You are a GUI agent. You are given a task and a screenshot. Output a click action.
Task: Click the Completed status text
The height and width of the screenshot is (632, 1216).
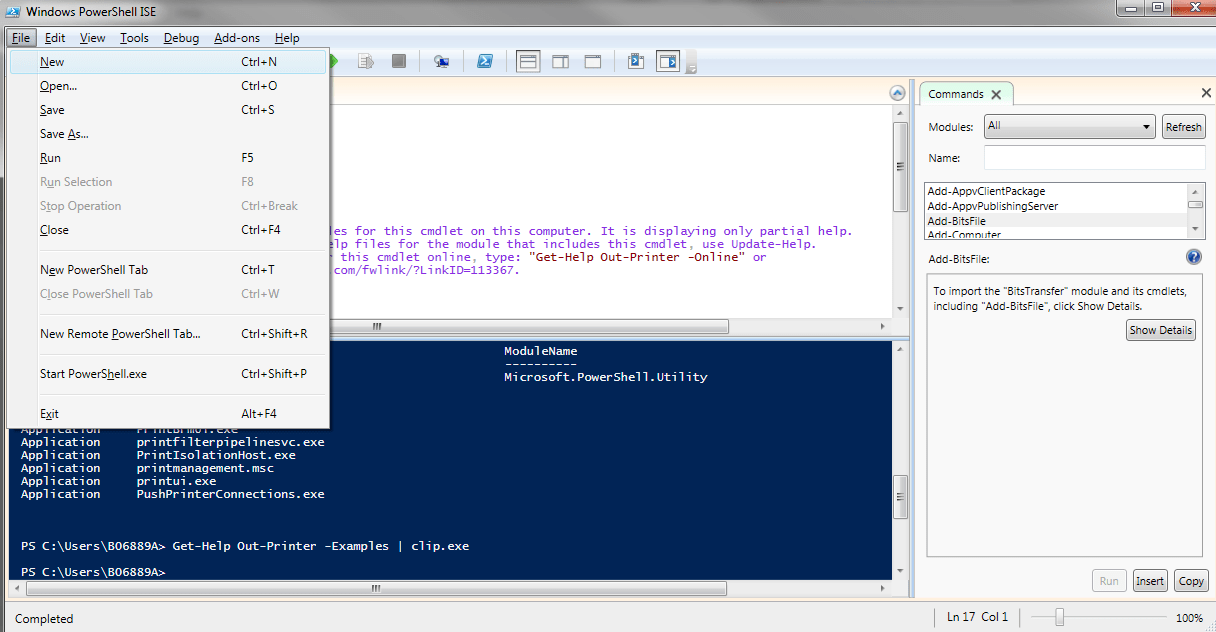tap(44, 619)
